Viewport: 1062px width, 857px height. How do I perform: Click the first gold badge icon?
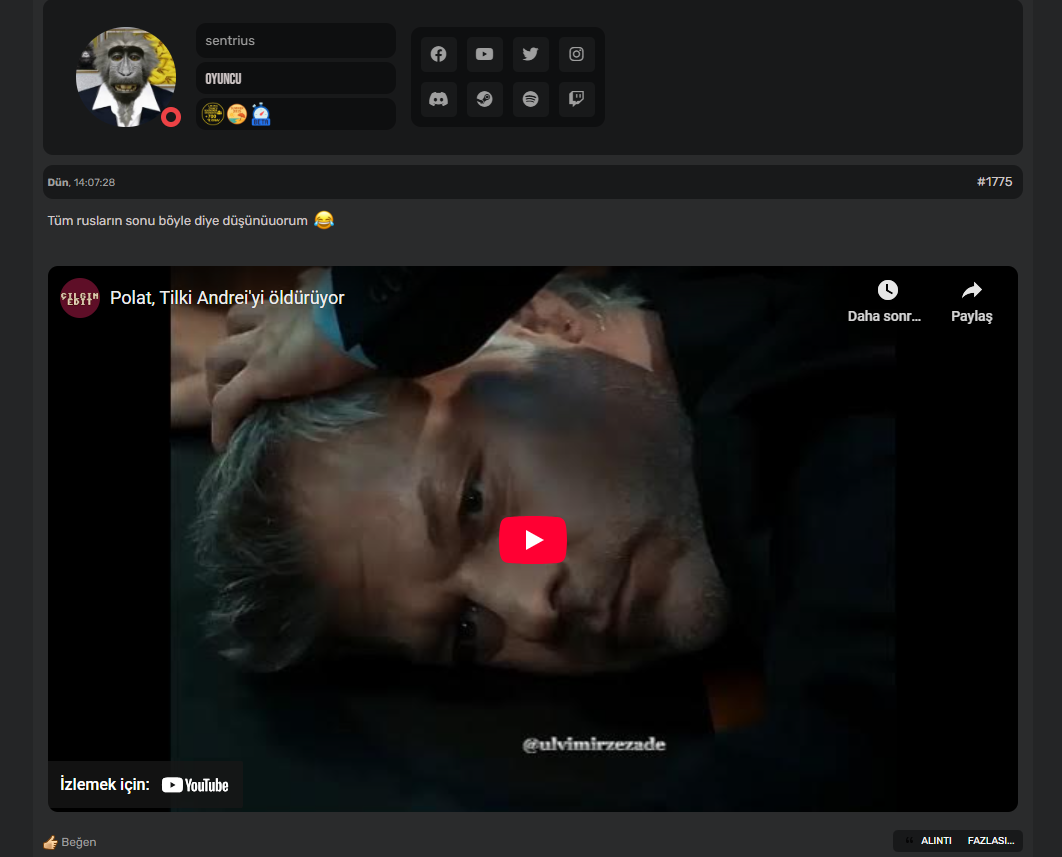213,114
